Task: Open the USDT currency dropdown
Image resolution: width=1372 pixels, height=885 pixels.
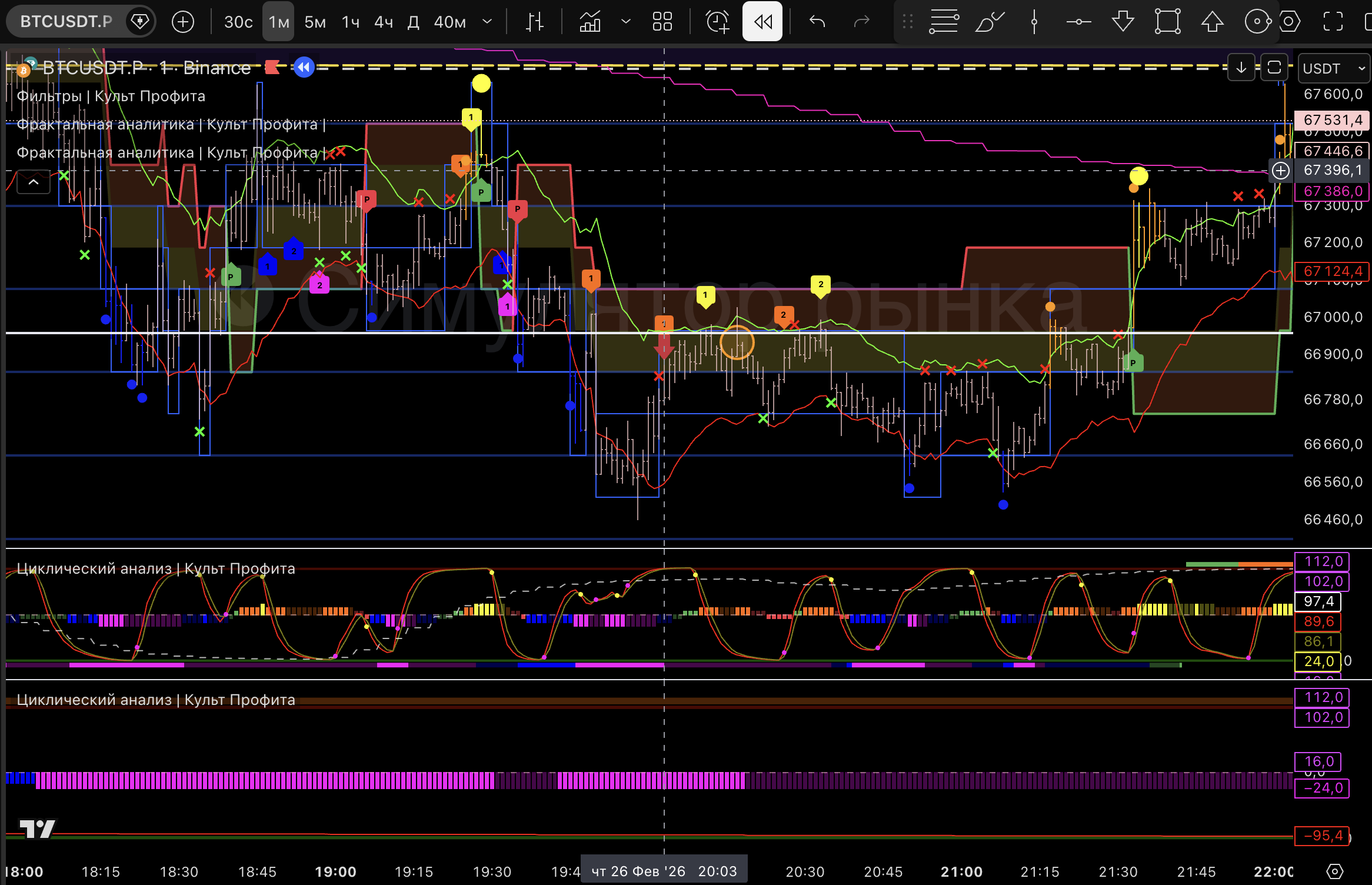Action: 1333,68
